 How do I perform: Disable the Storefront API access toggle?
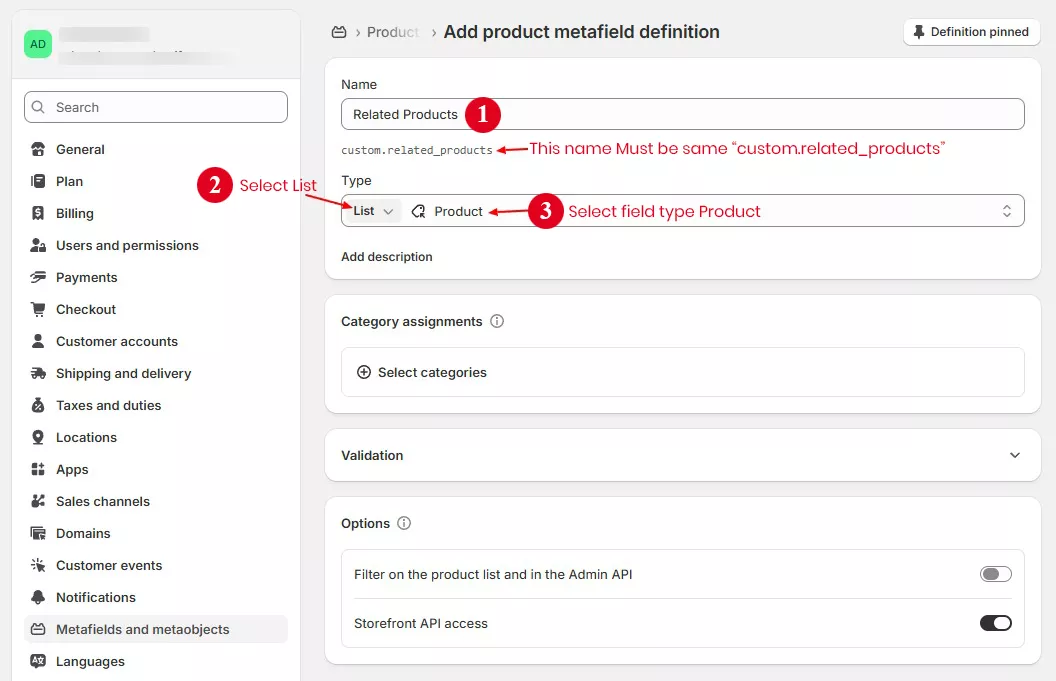[x=995, y=623]
